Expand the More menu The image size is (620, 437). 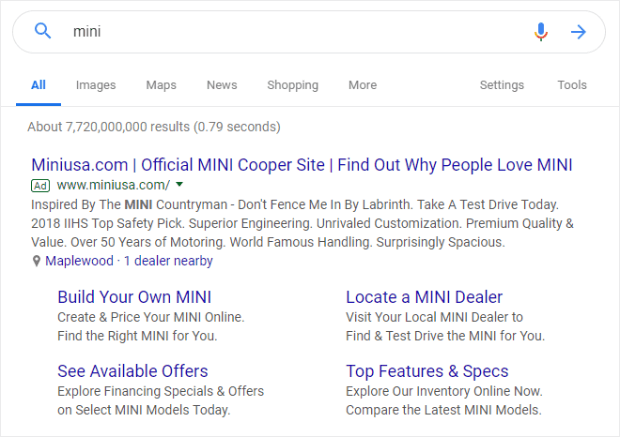(x=363, y=85)
